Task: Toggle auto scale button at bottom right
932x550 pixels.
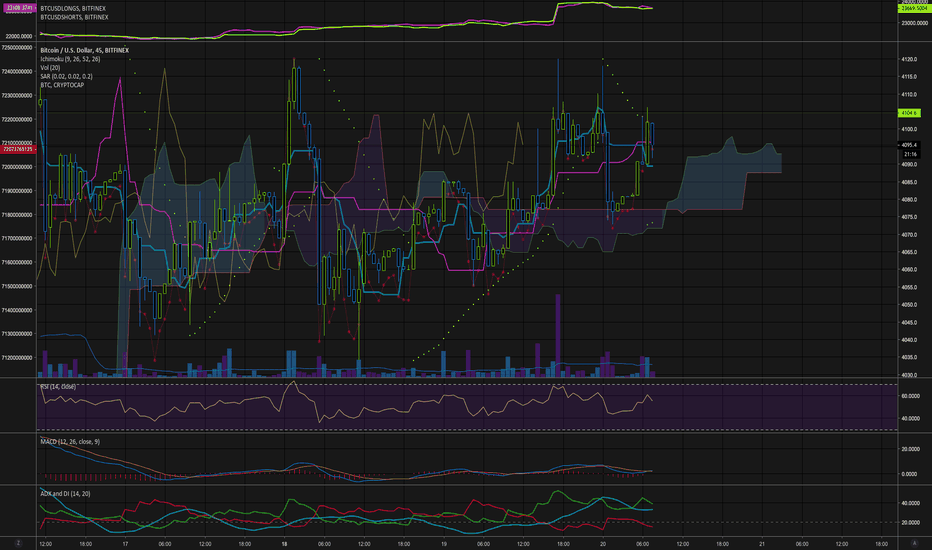Action: (x=914, y=543)
